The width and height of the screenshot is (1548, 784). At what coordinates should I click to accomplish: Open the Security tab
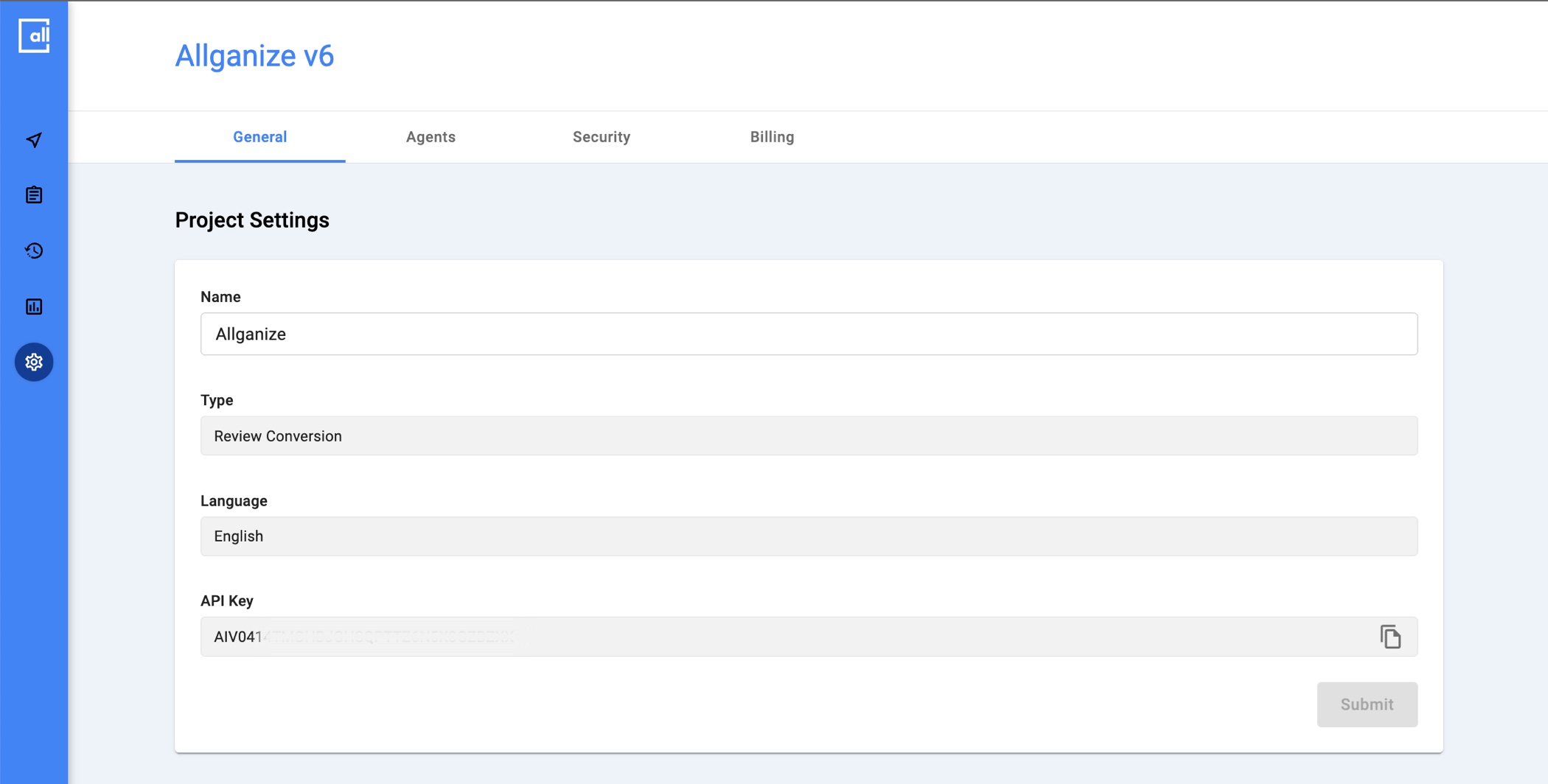pyautogui.click(x=602, y=137)
